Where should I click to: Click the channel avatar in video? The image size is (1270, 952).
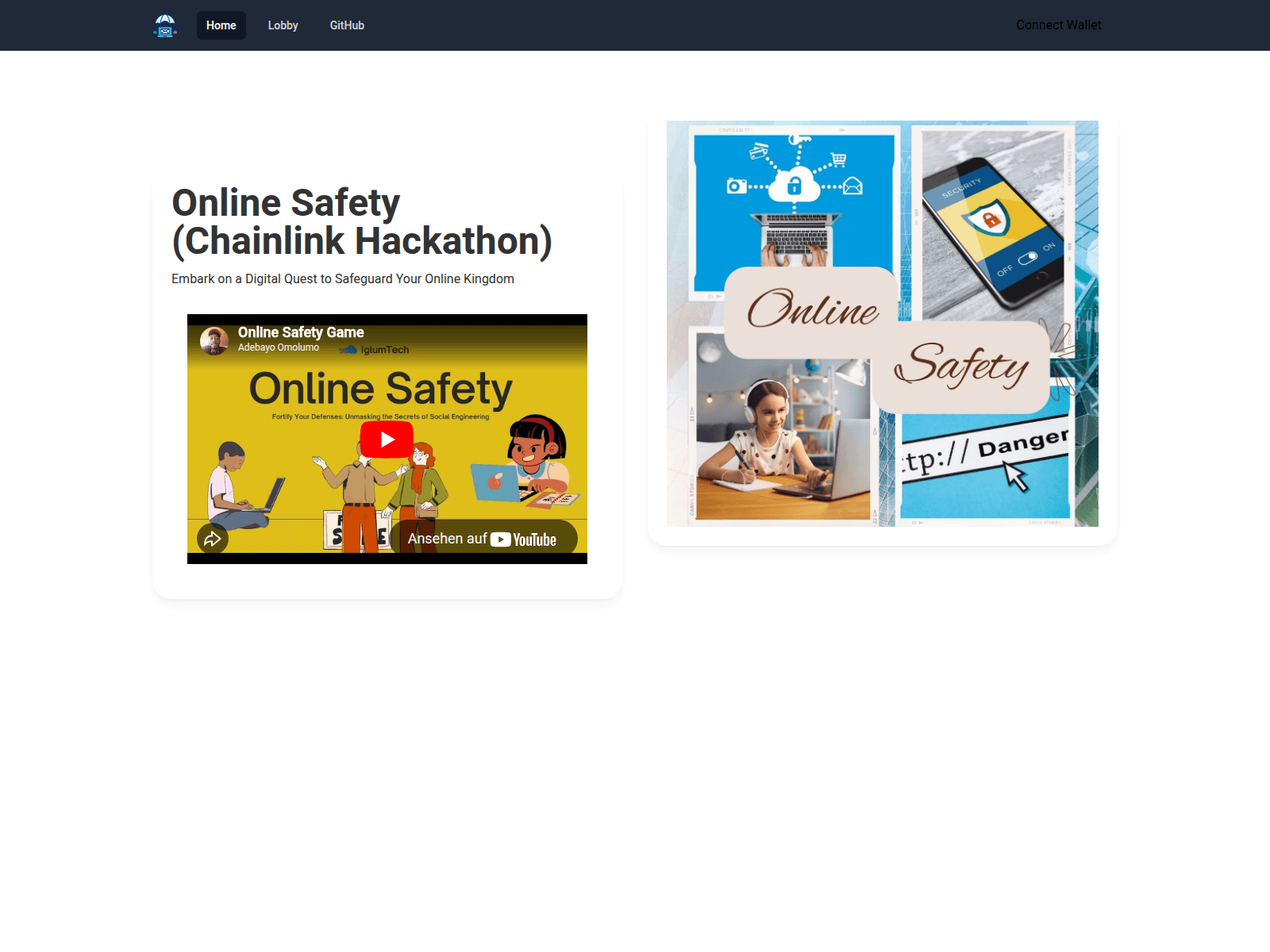coord(214,341)
